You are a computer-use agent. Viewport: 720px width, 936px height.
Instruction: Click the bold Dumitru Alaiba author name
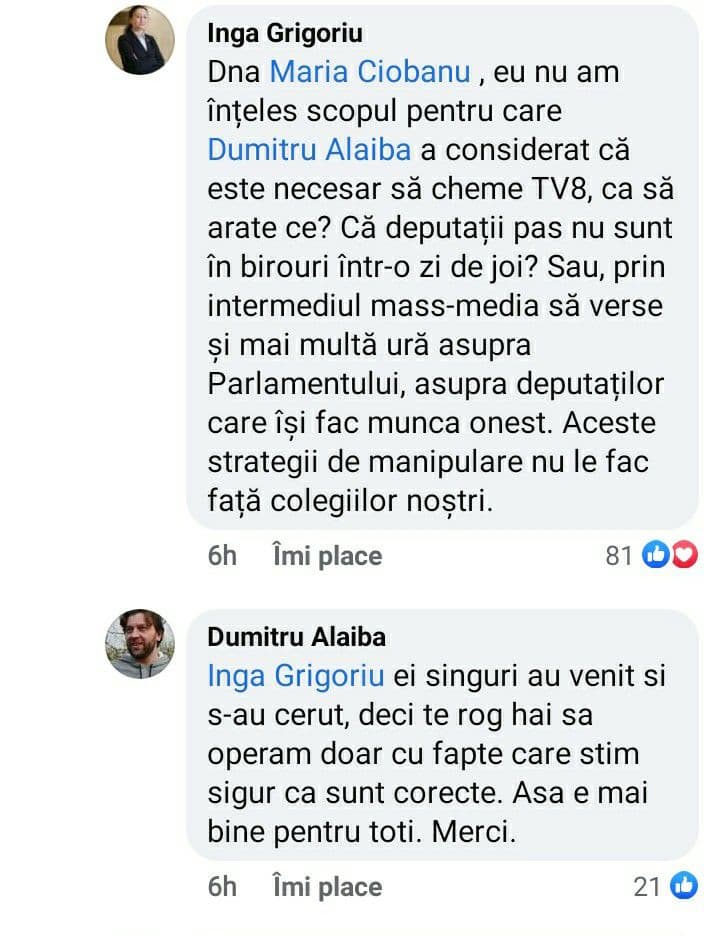point(296,637)
